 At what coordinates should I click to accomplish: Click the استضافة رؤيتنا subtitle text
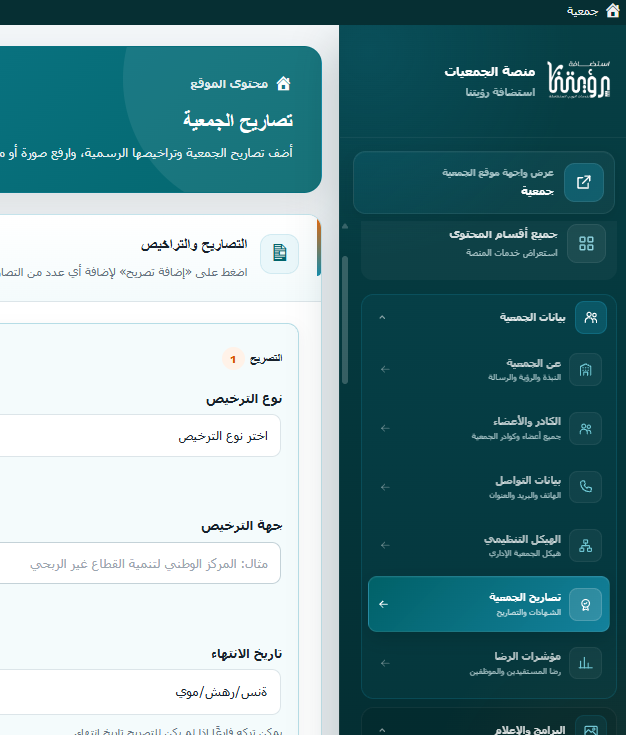point(500,92)
